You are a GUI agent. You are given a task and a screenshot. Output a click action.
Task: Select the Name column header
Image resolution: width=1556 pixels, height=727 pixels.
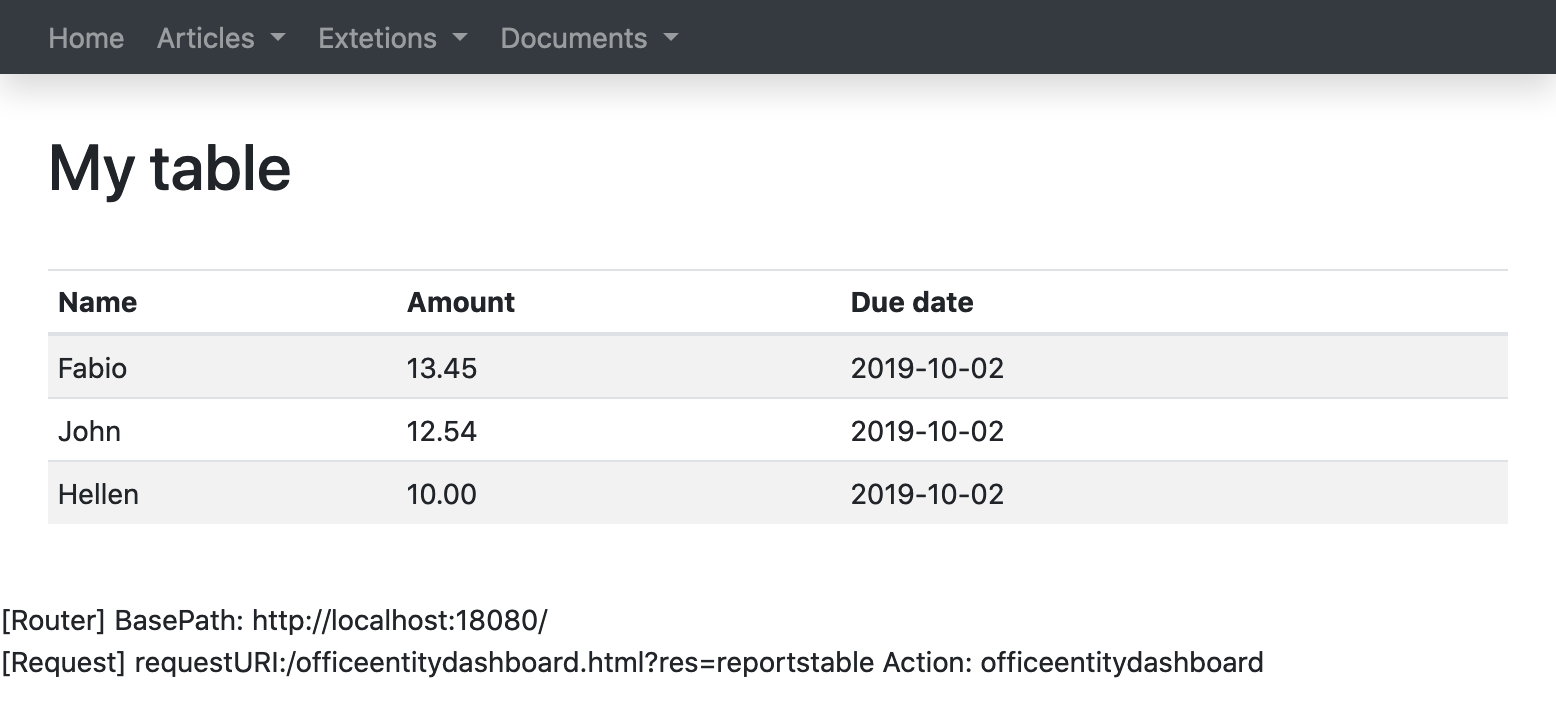(x=98, y=302)
